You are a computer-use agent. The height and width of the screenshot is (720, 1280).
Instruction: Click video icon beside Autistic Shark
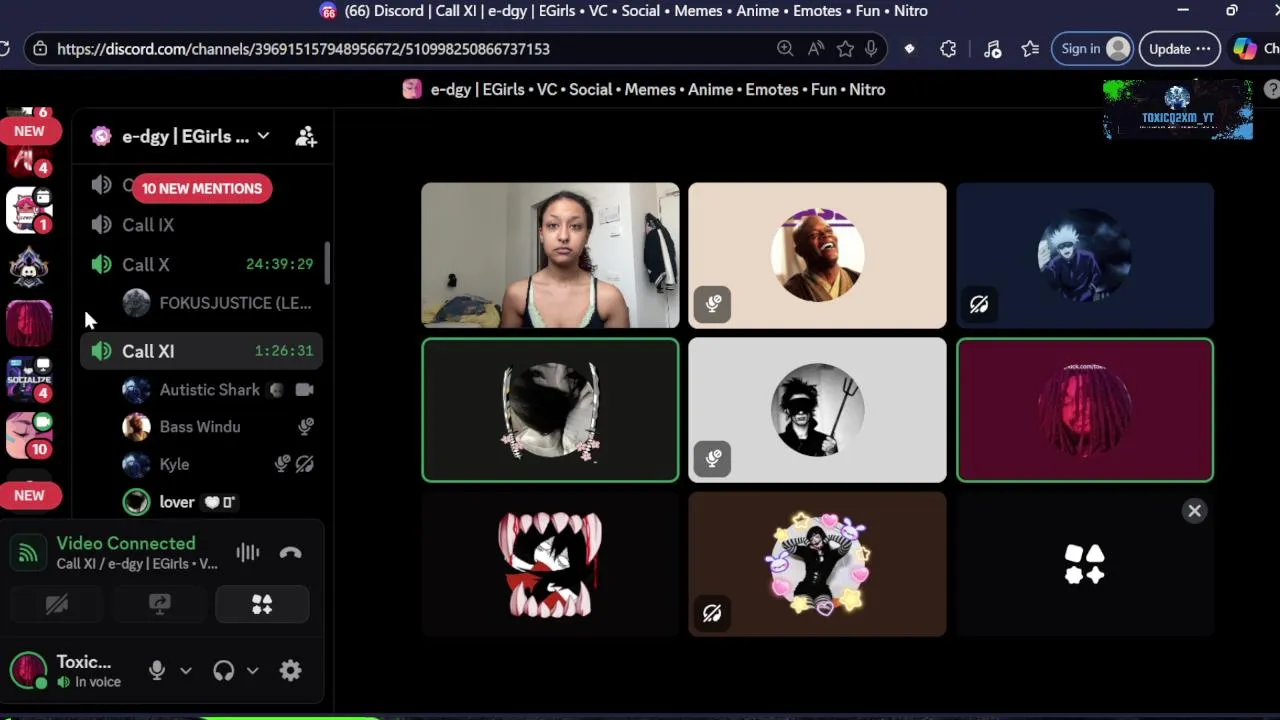pyautogui.click(x=305, y=390)
